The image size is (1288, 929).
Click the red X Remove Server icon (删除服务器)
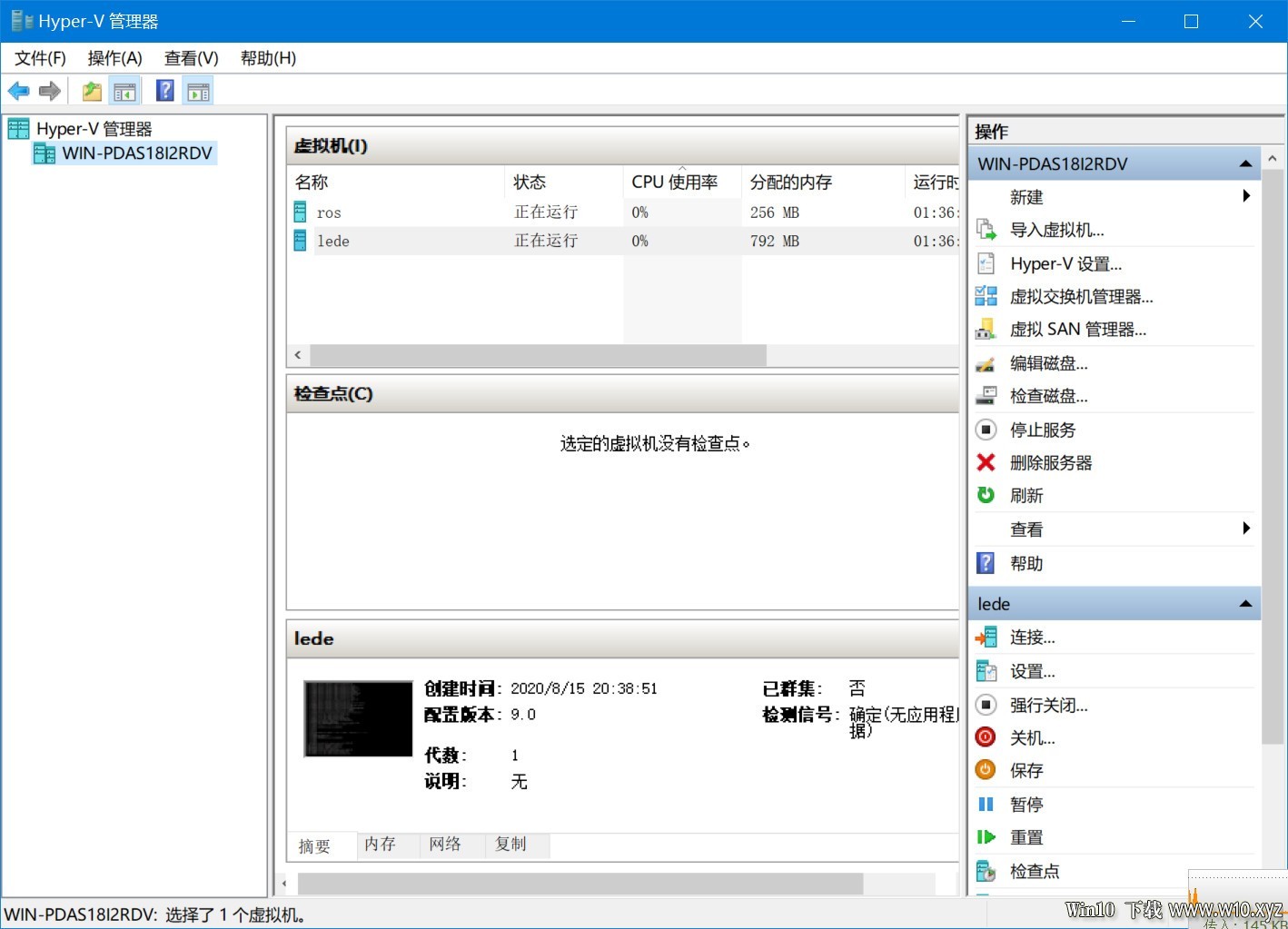[986, 462]
